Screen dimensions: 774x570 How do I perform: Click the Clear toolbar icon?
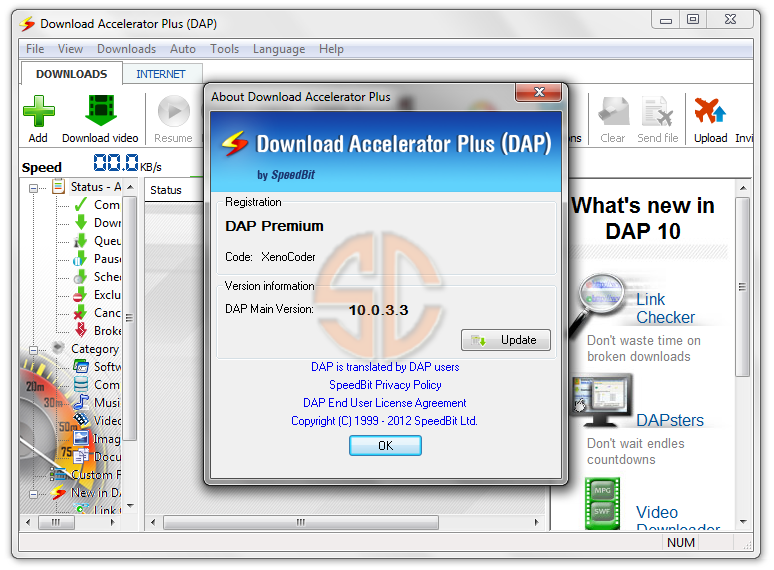click(613, 111)
